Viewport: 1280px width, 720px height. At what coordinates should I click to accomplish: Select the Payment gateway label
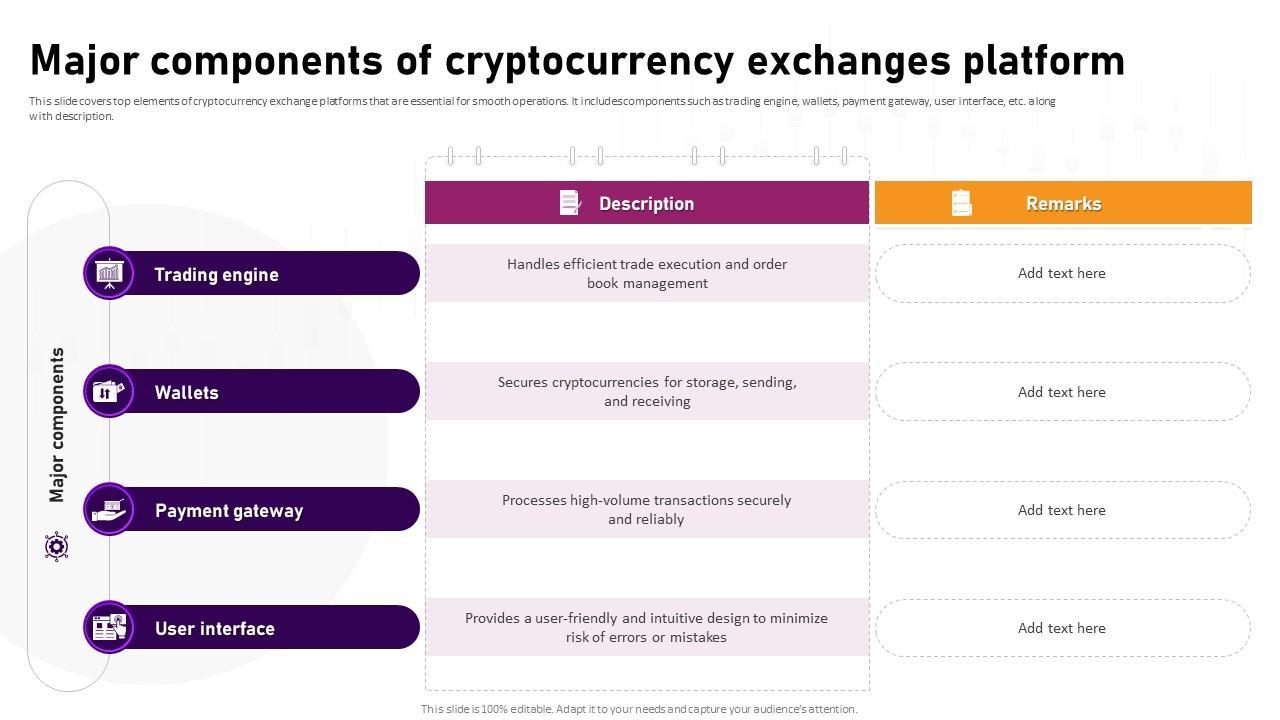(x=229, y=511)
